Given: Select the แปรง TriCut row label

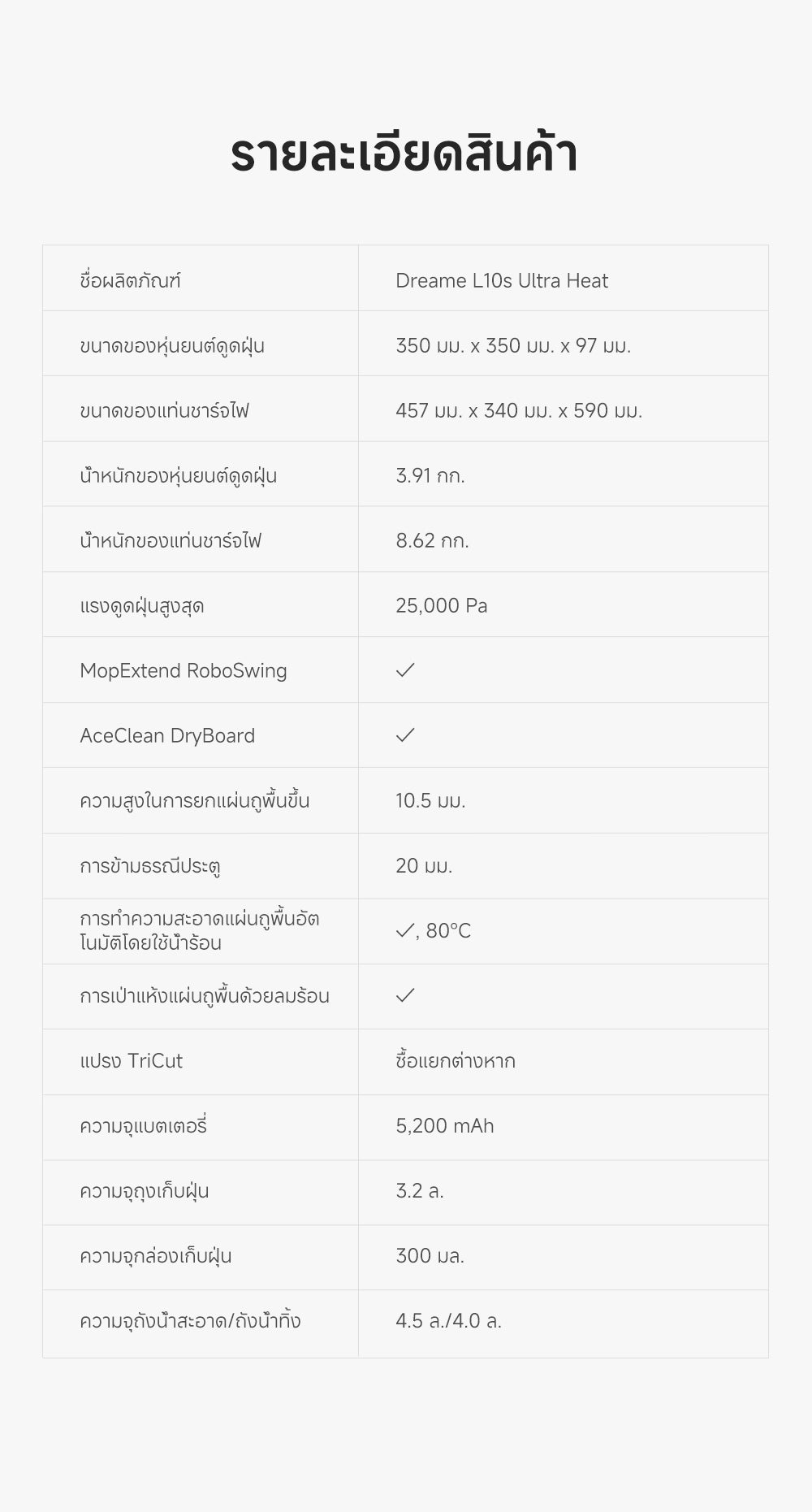Looking at the screenshot, I should point(132,1061).
